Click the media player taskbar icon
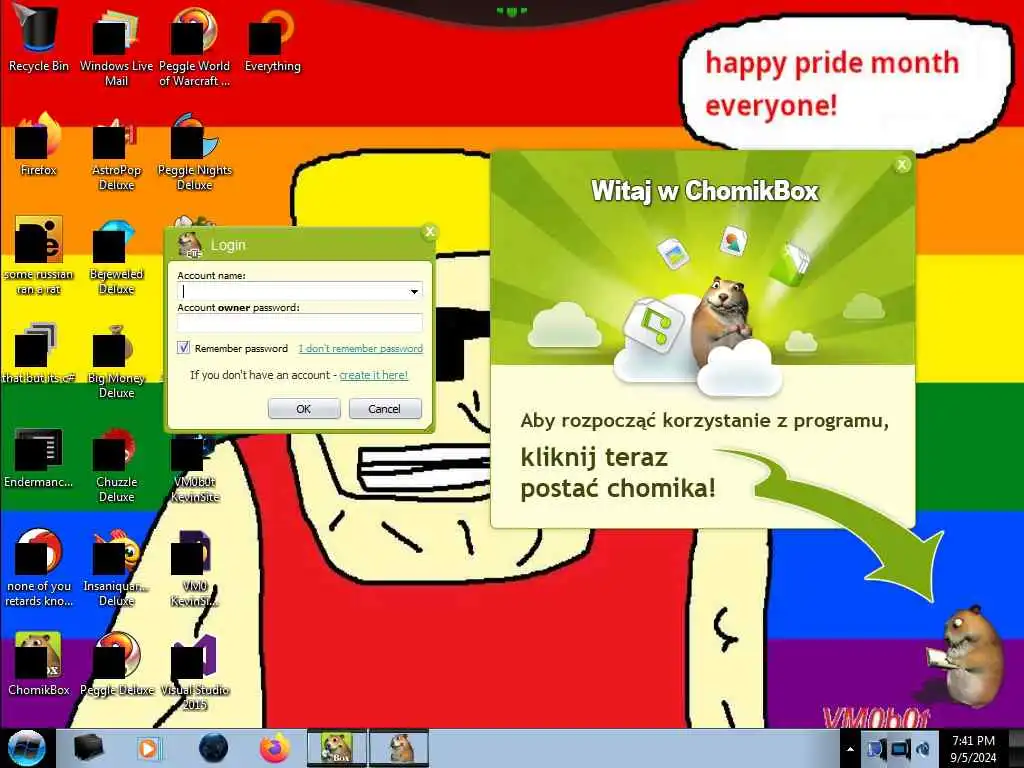 [149, 748]
